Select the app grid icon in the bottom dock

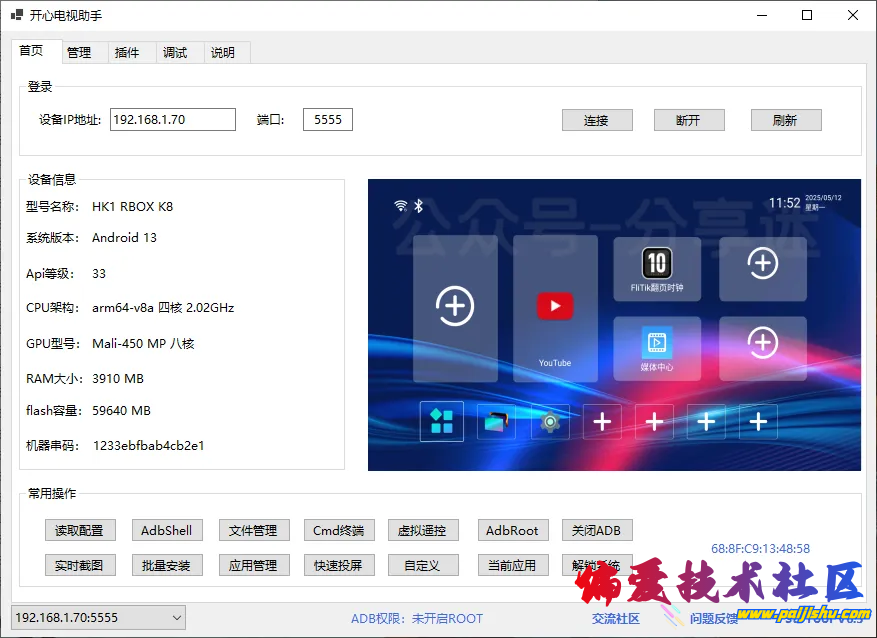coord(442,422)
